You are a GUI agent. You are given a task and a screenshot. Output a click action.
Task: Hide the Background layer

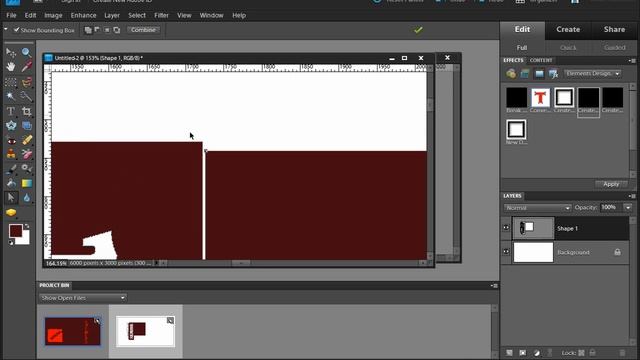506,252
